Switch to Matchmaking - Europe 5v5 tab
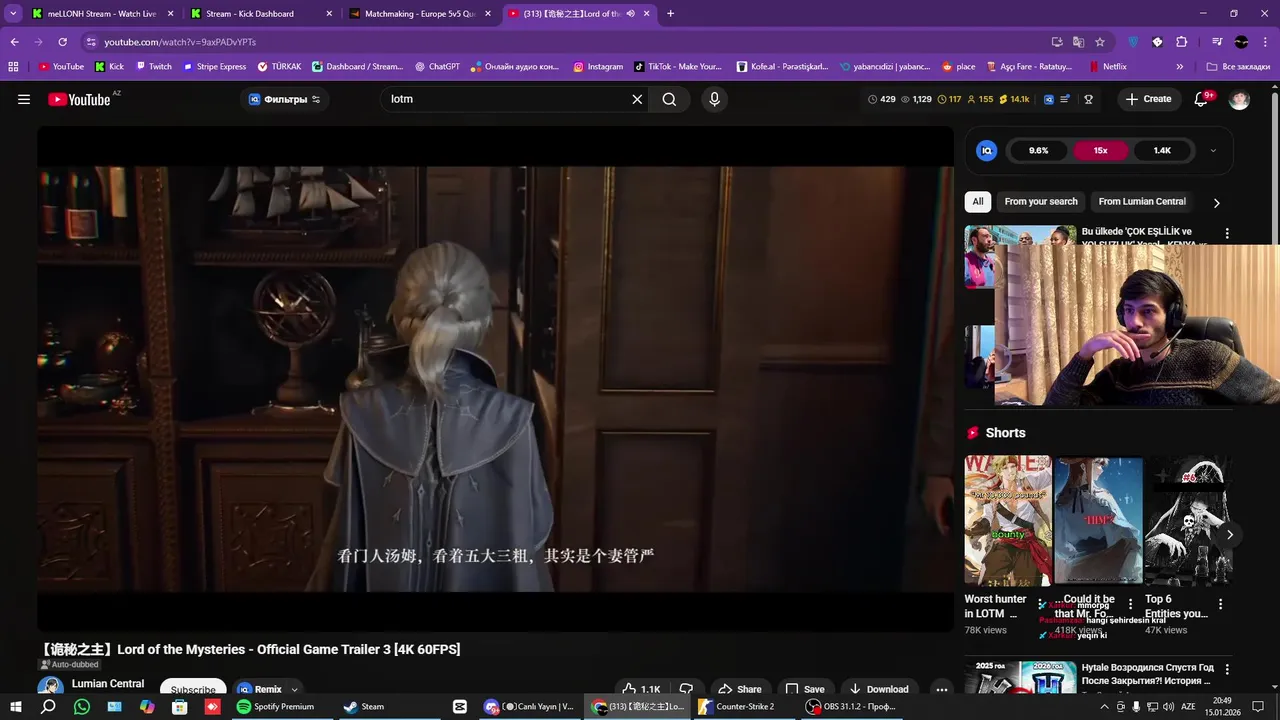Screen dimensions: 1280x720 point(420,14)
